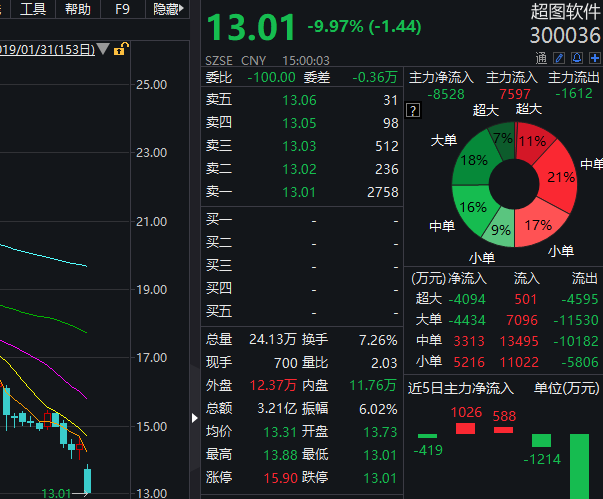Screen dimensions: 603x499
Task: Click the 最高 price 13.88
Action: pos(280,455)
